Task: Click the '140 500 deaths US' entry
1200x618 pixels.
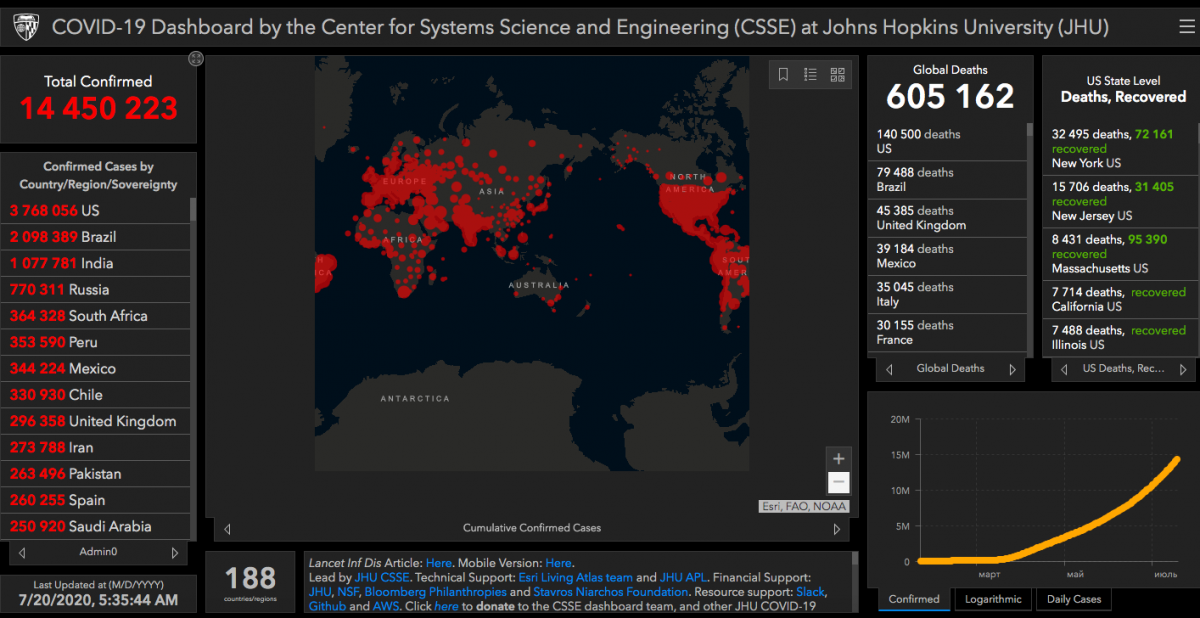Action: pos(948,141)
